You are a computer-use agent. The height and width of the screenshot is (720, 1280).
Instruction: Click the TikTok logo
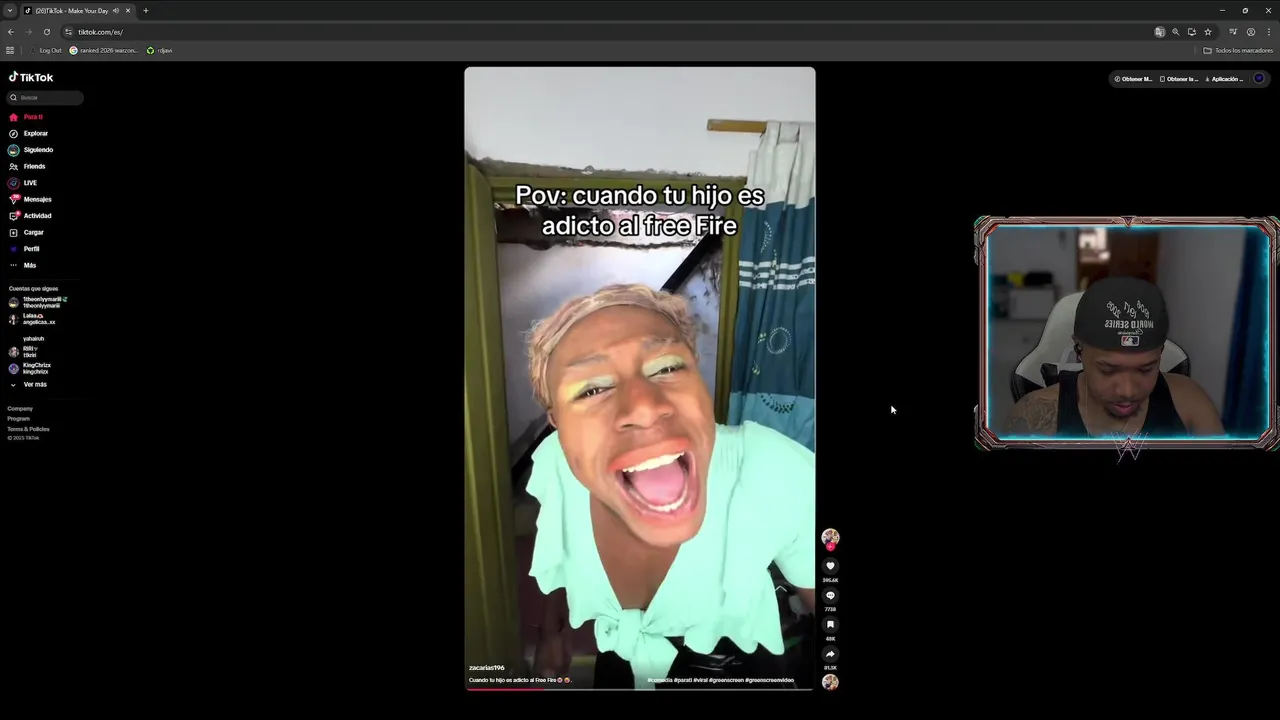click(31, 77)
